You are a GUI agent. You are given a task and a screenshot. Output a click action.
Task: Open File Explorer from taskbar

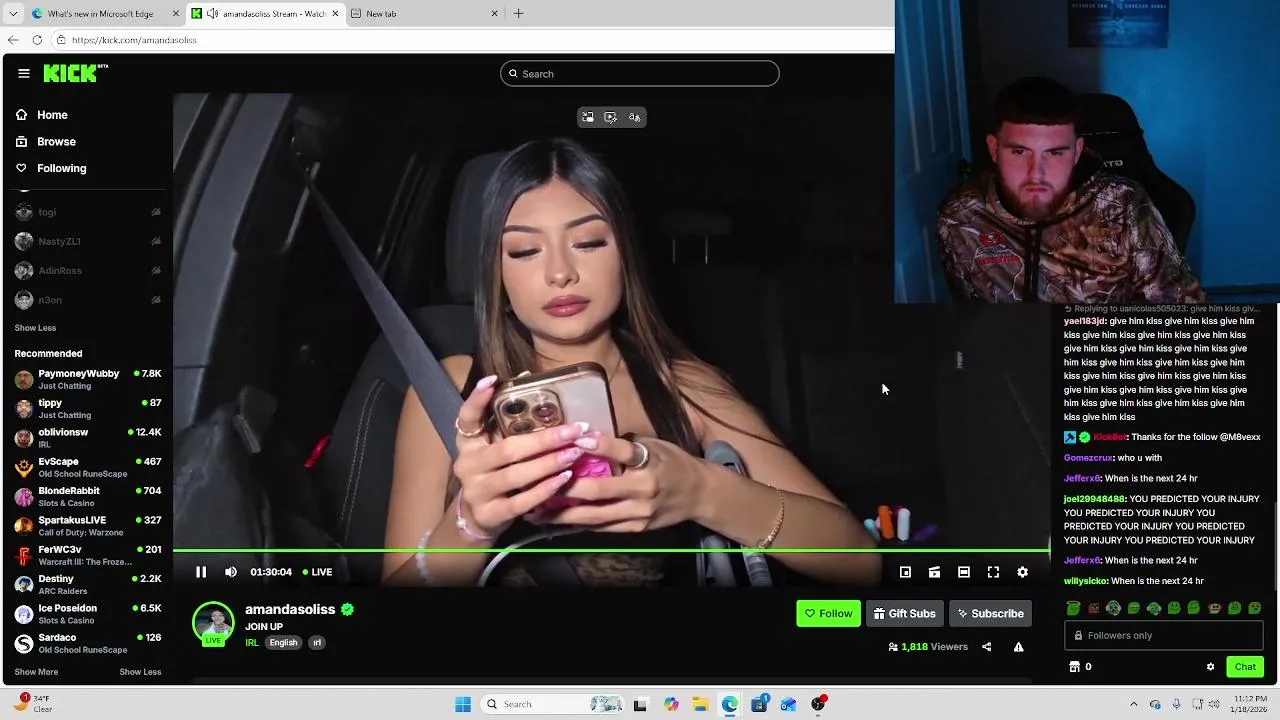pos(700,704)
